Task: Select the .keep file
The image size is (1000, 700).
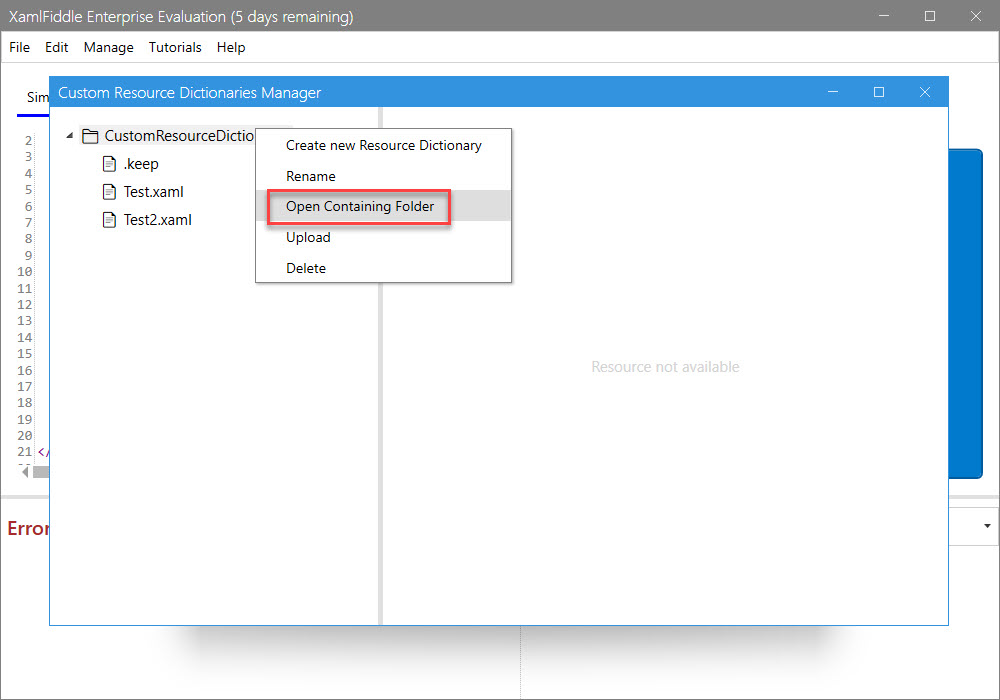Action: [140, 164]
